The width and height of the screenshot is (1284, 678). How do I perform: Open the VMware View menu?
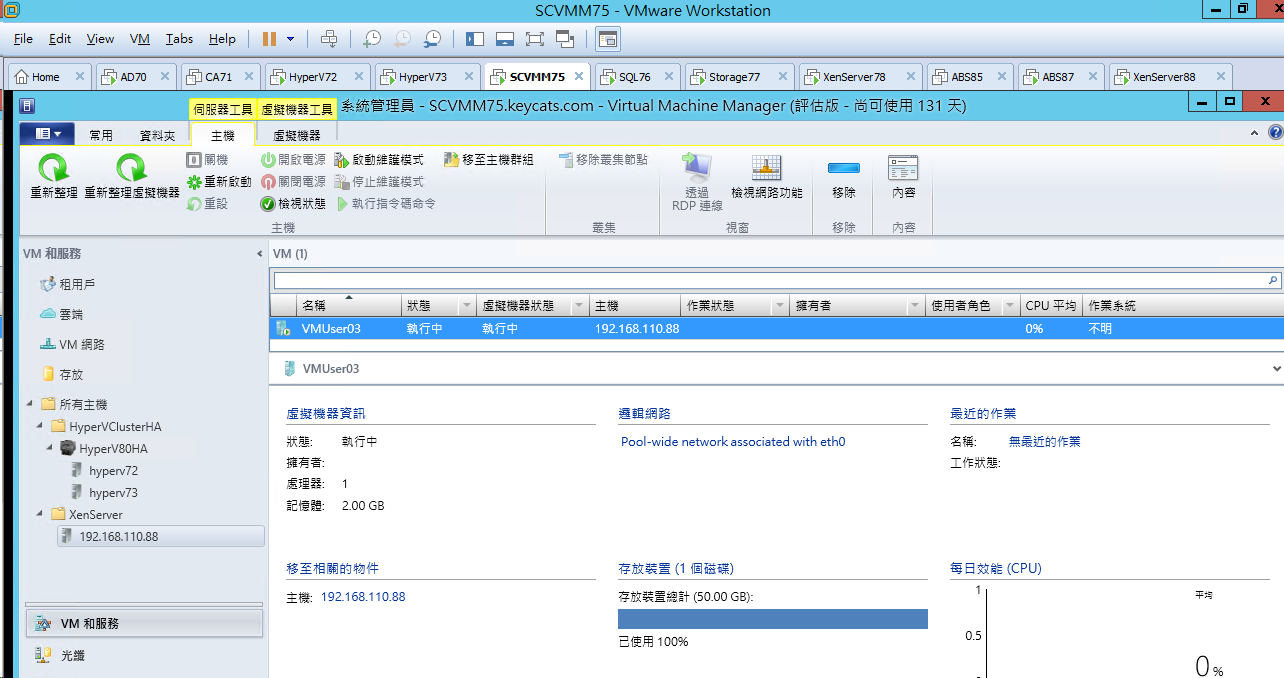point(100,39)
